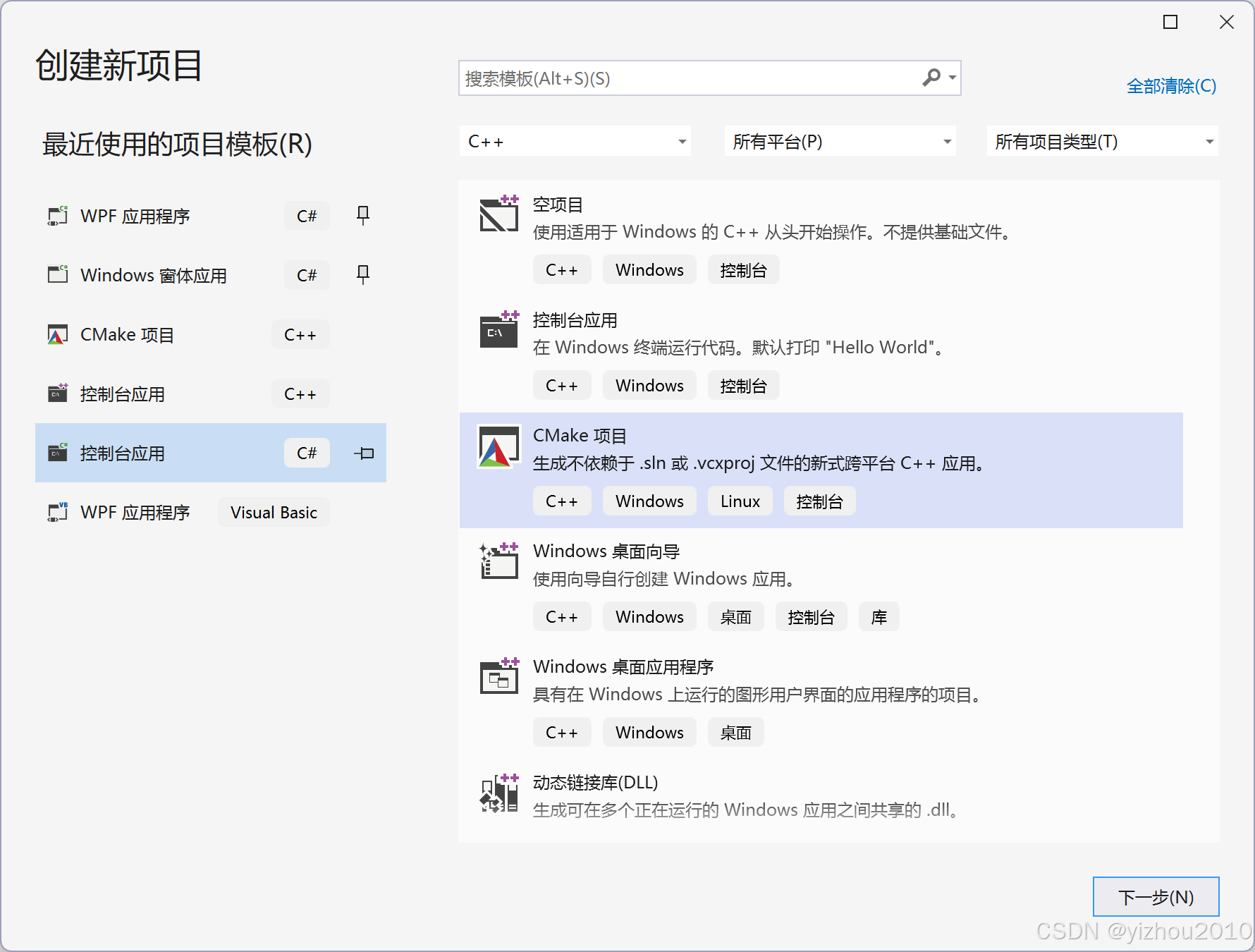This screenshot has width=1255, height=952.
Task: Click the 控制台应用 C# icon in recent templates
Action: [x=58, y=453]
